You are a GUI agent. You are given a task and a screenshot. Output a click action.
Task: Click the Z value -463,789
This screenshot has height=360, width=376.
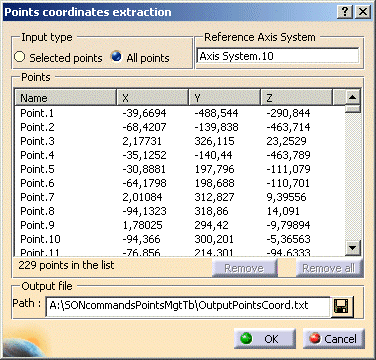(x=288, y=155)
